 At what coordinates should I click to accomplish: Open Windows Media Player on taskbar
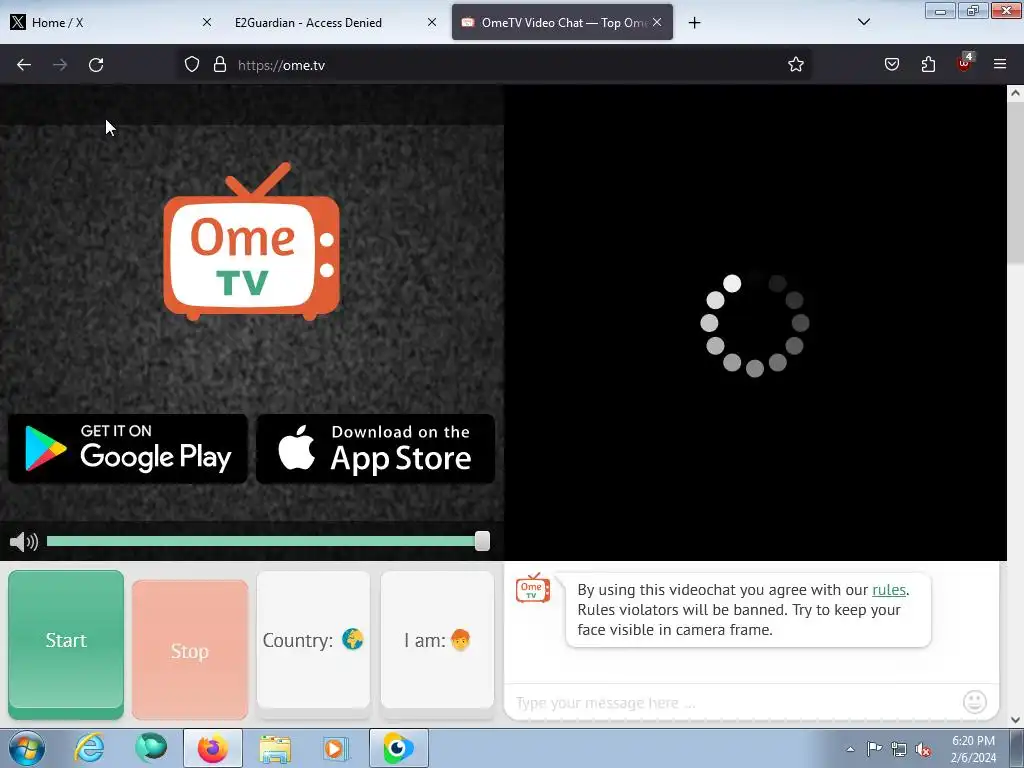pyautogui.click(x=336, y=748)
